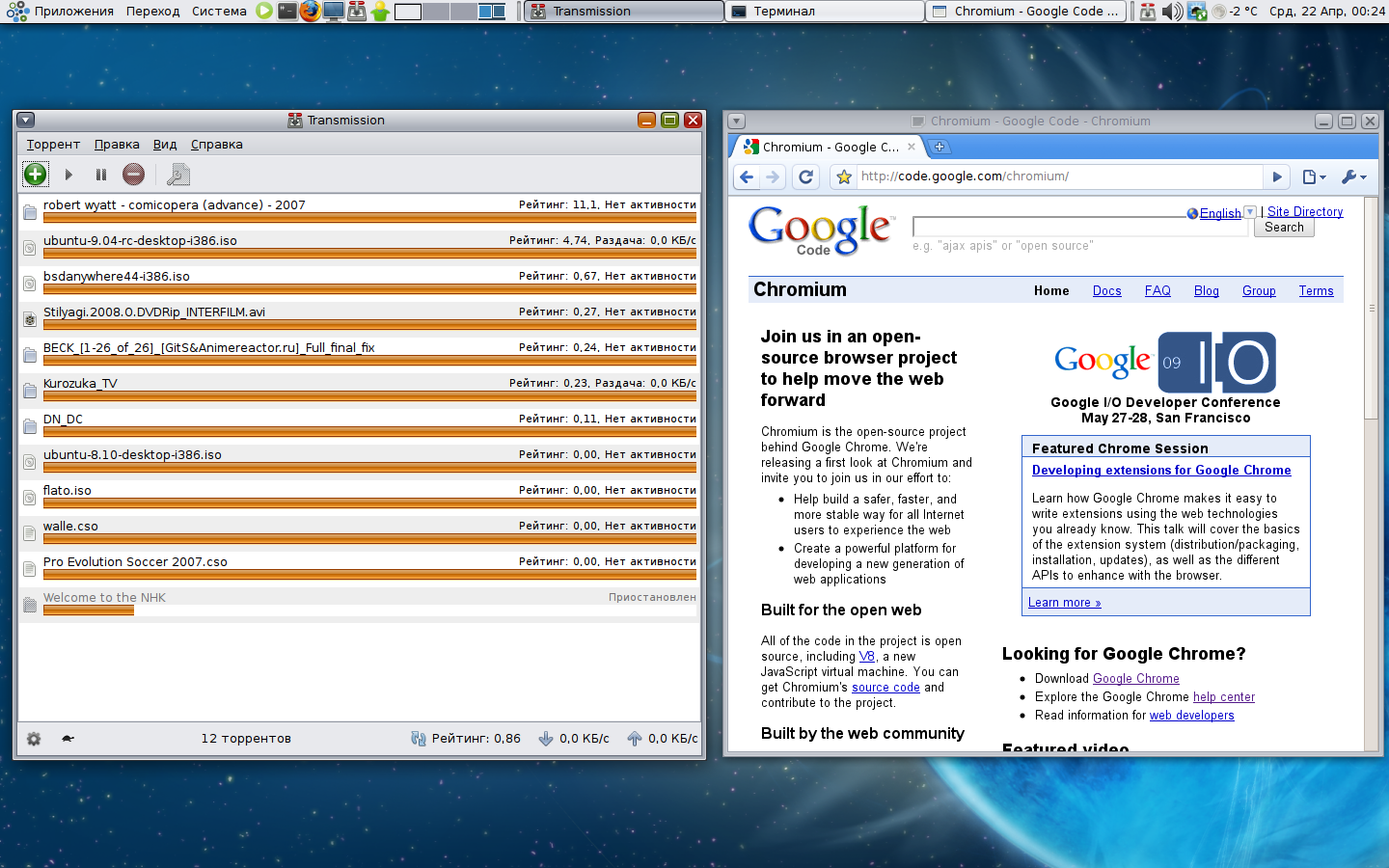Open the Blog link on the Chromium page
Viewport: 1389px width, 868px height.
click(x=1207, y=291)
